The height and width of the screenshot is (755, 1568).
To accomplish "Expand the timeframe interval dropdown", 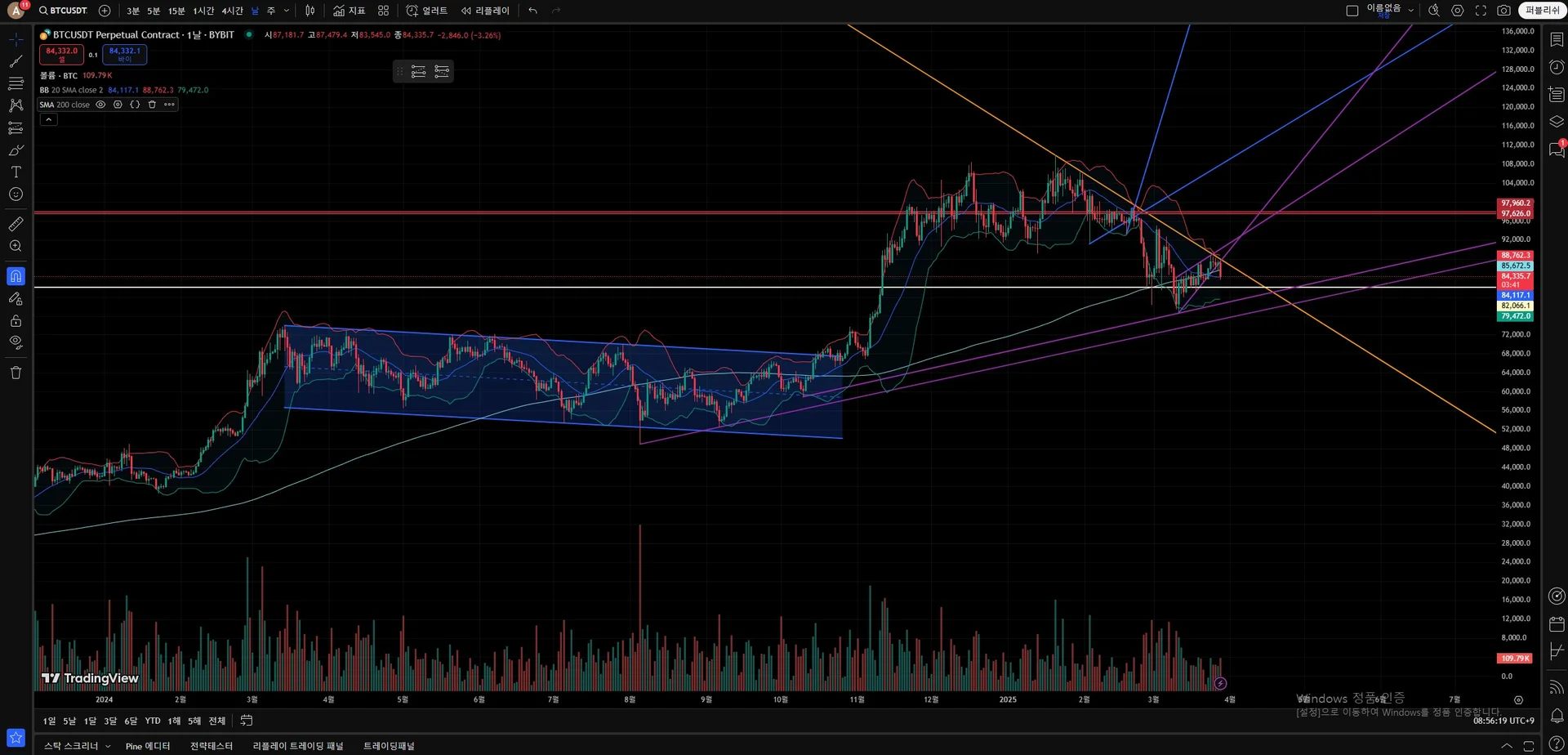I will 286,11.
